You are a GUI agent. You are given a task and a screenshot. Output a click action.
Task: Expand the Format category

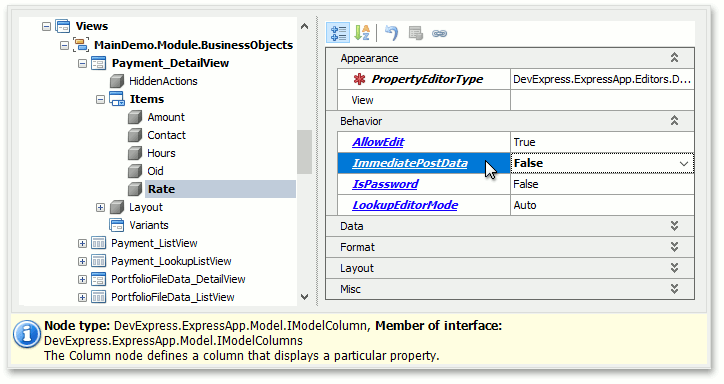[x=674, y=247]
